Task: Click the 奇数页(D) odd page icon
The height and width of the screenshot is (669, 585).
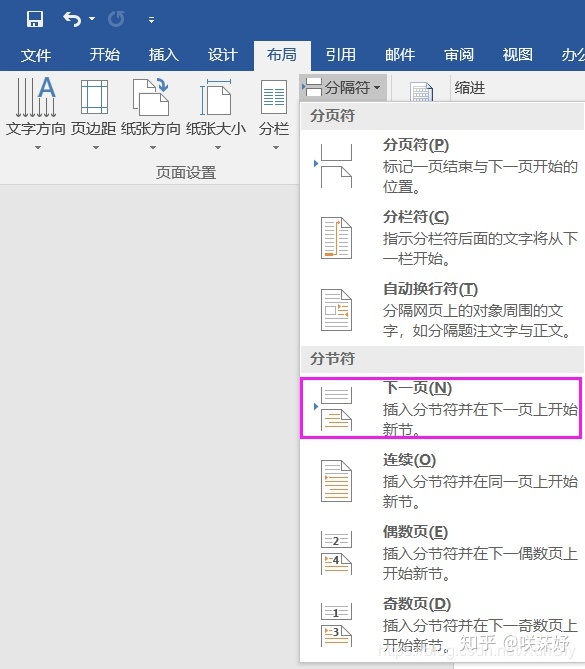Action: tap(336, 625)
